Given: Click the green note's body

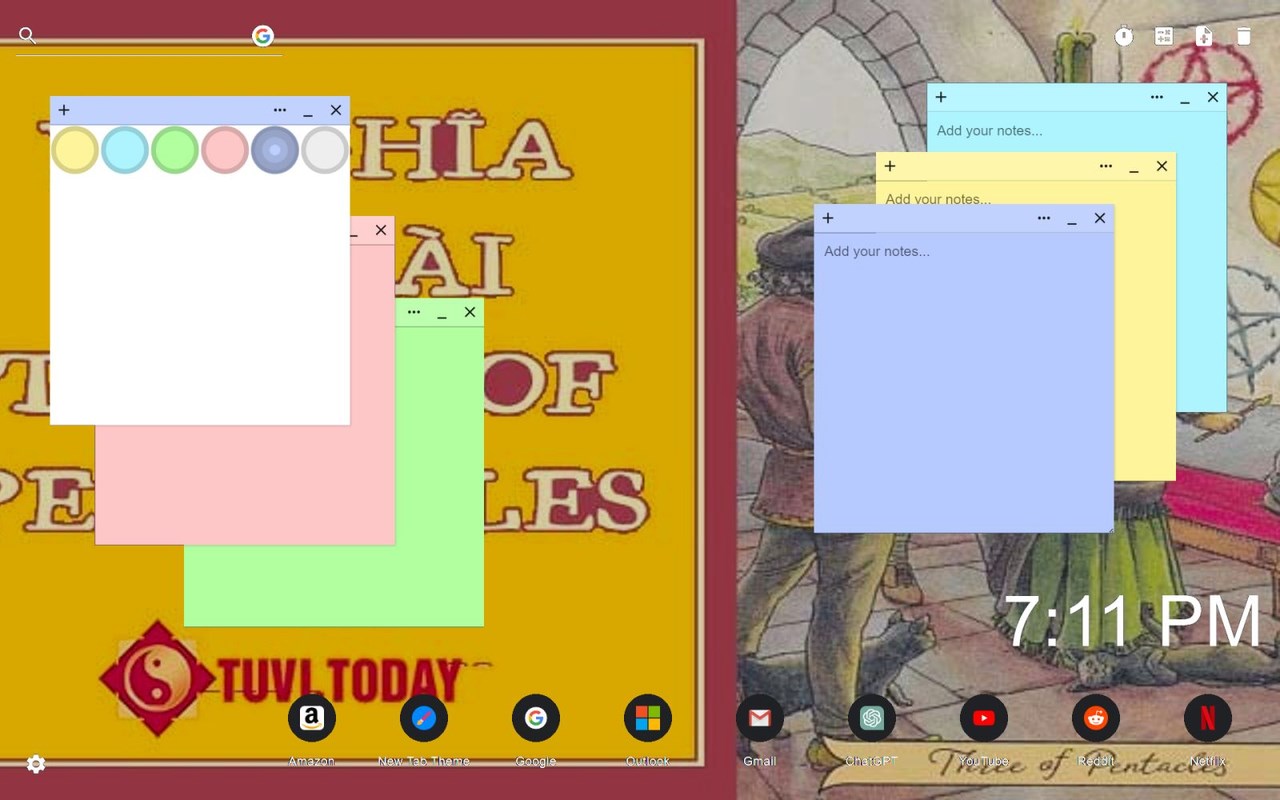Looking at the screenshot, I should (x=439, y=475).
